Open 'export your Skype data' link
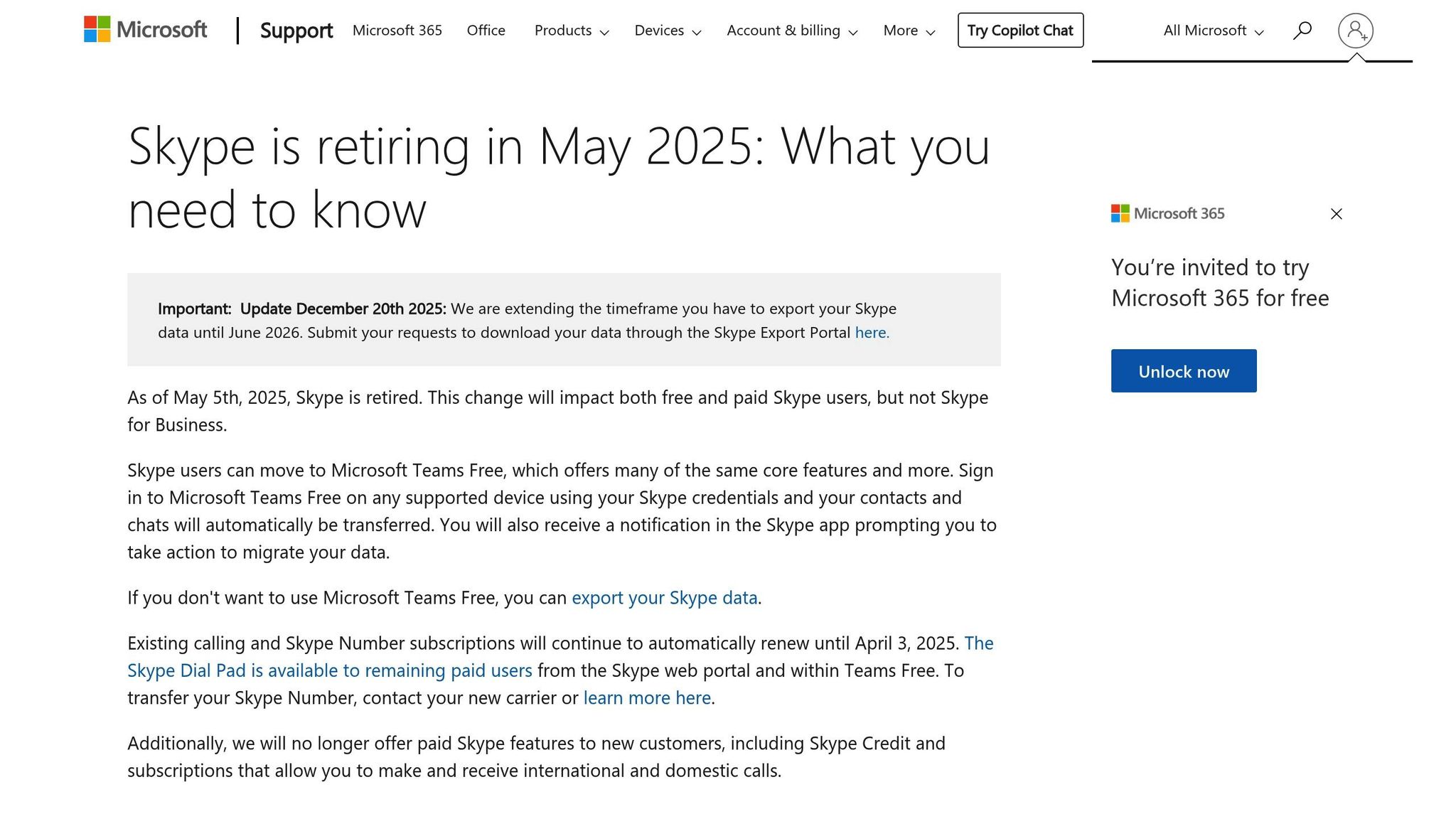1456x819 pixels. tap(664, 598)
